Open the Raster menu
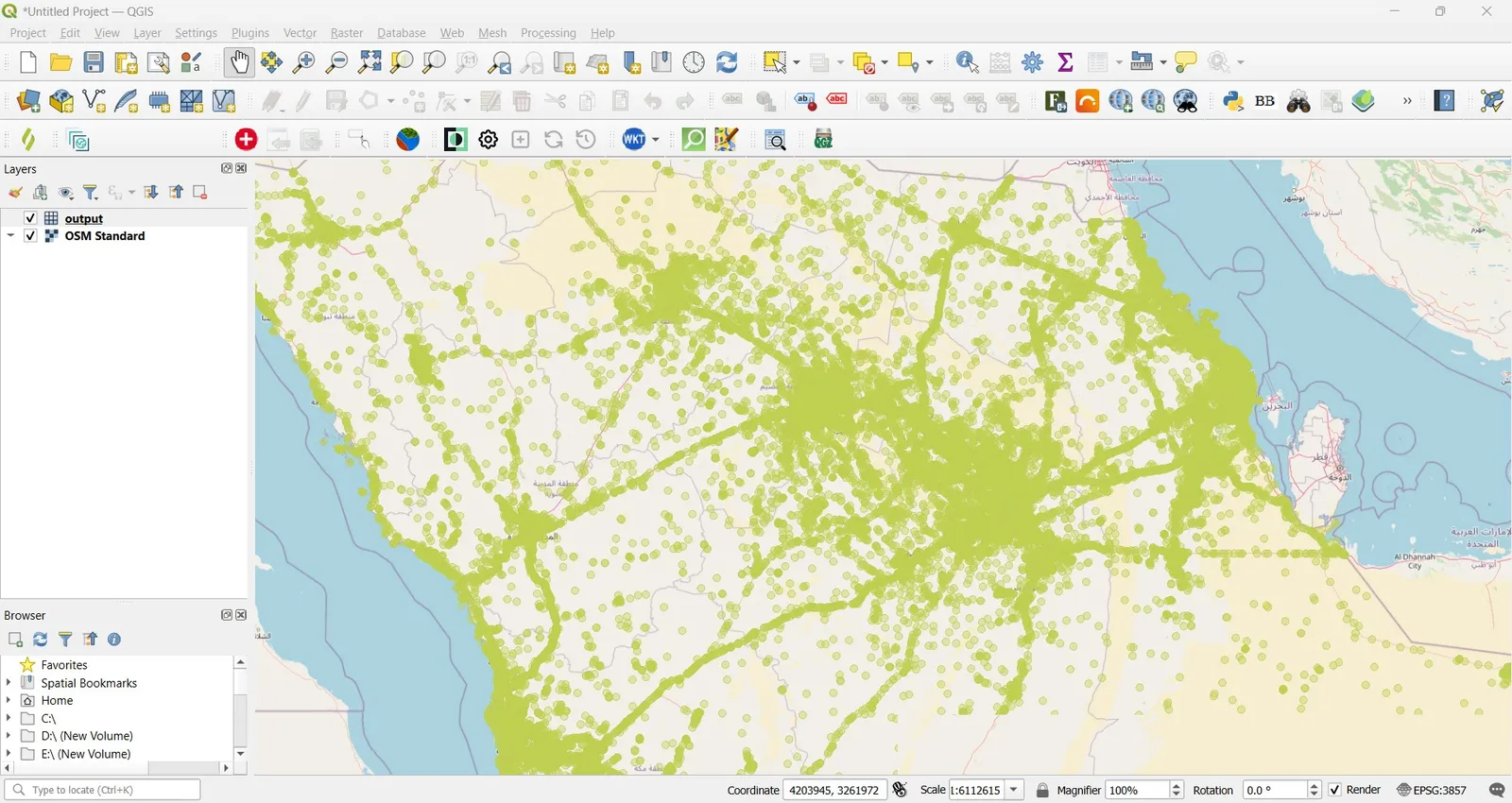Screen dimensions: 1512x803 (x=347, y=33)
